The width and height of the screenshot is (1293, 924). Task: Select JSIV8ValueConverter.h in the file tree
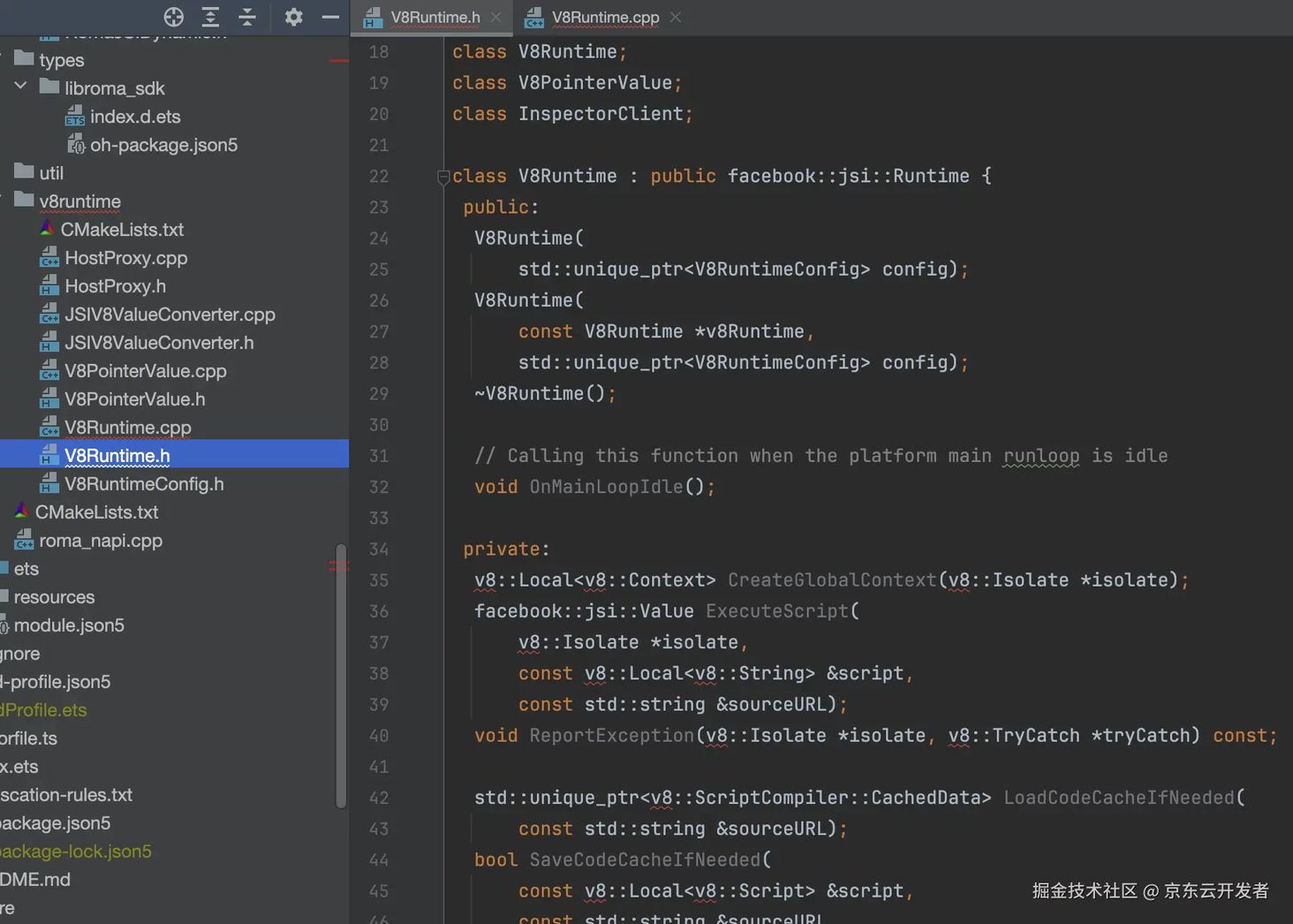(159, 343)
